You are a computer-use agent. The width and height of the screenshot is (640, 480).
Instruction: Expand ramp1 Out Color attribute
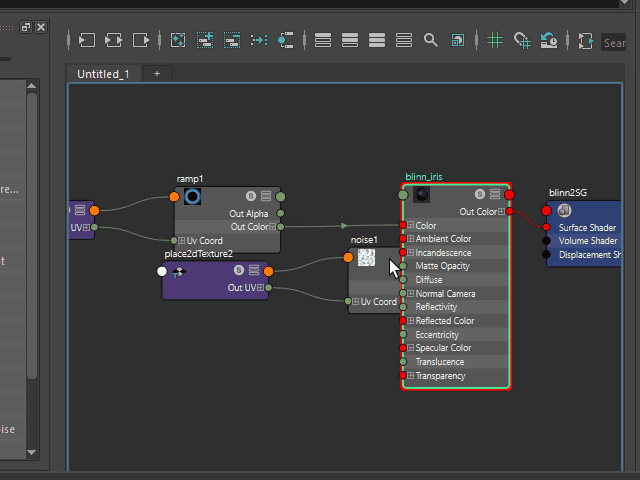point(273,227)
